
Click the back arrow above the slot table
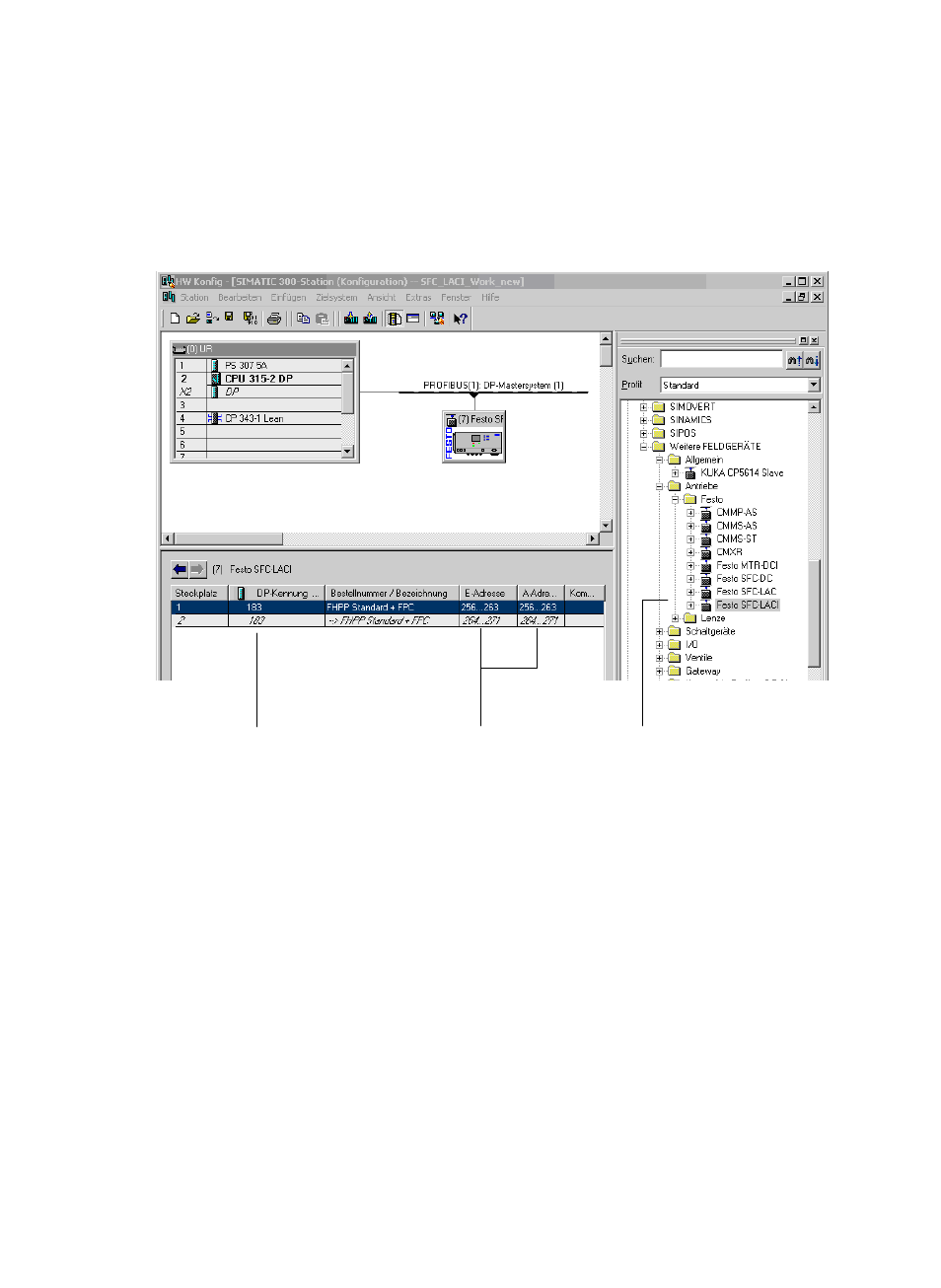180,569
